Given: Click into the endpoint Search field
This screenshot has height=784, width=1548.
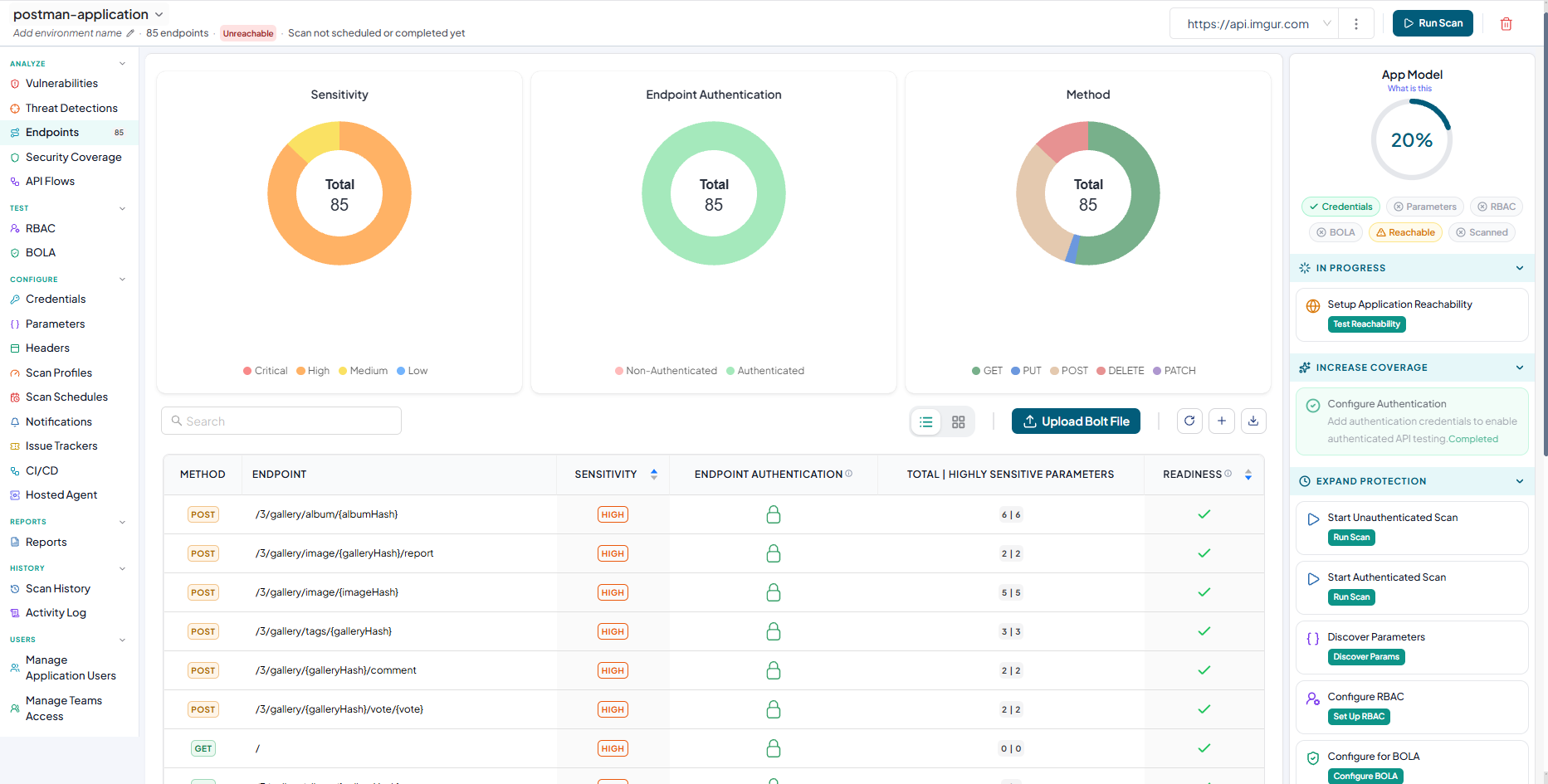Looking at the screenshot, I should coord(281,421).
